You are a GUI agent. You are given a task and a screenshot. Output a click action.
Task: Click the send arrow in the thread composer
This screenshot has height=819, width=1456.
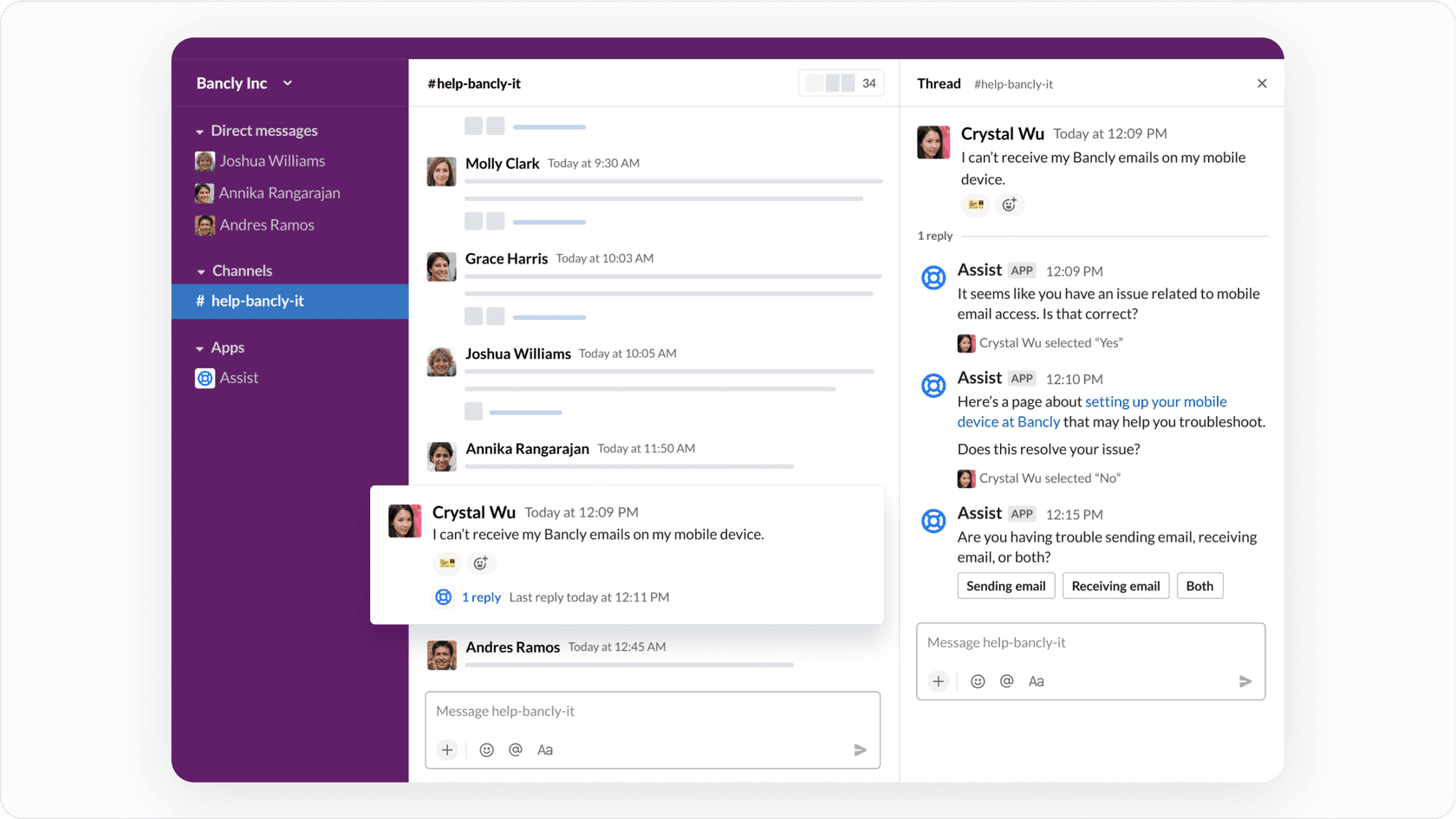tap(1245, 681)
